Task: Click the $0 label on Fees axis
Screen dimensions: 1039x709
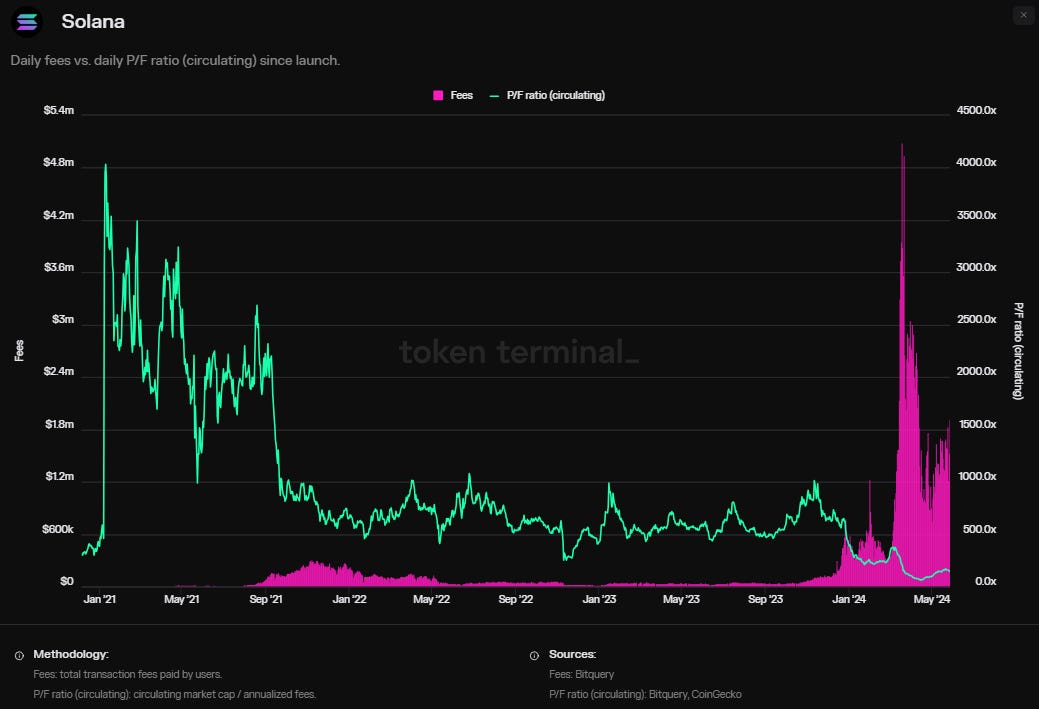Action: pyautogui.click(x=67, y=582)
